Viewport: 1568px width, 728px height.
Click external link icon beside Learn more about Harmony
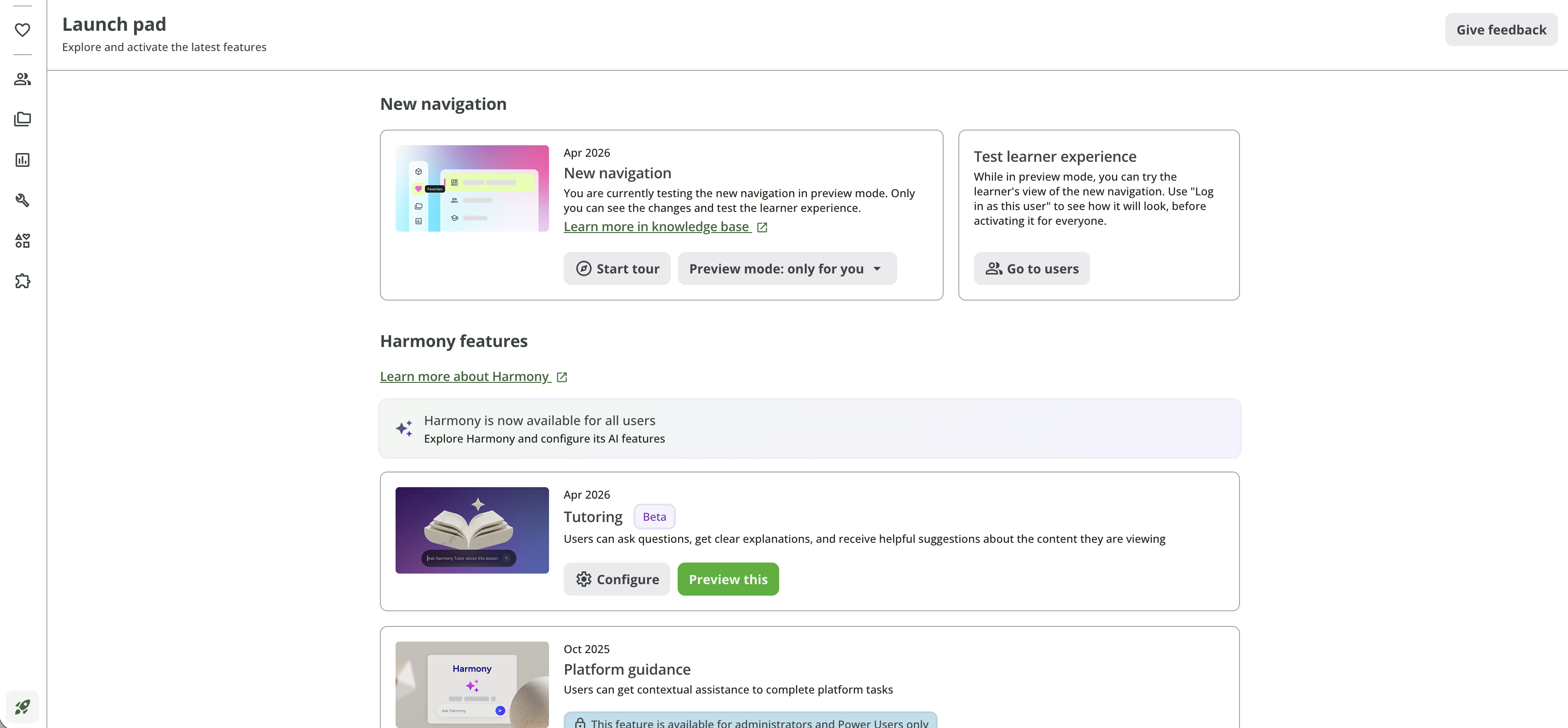coord(562,377)
